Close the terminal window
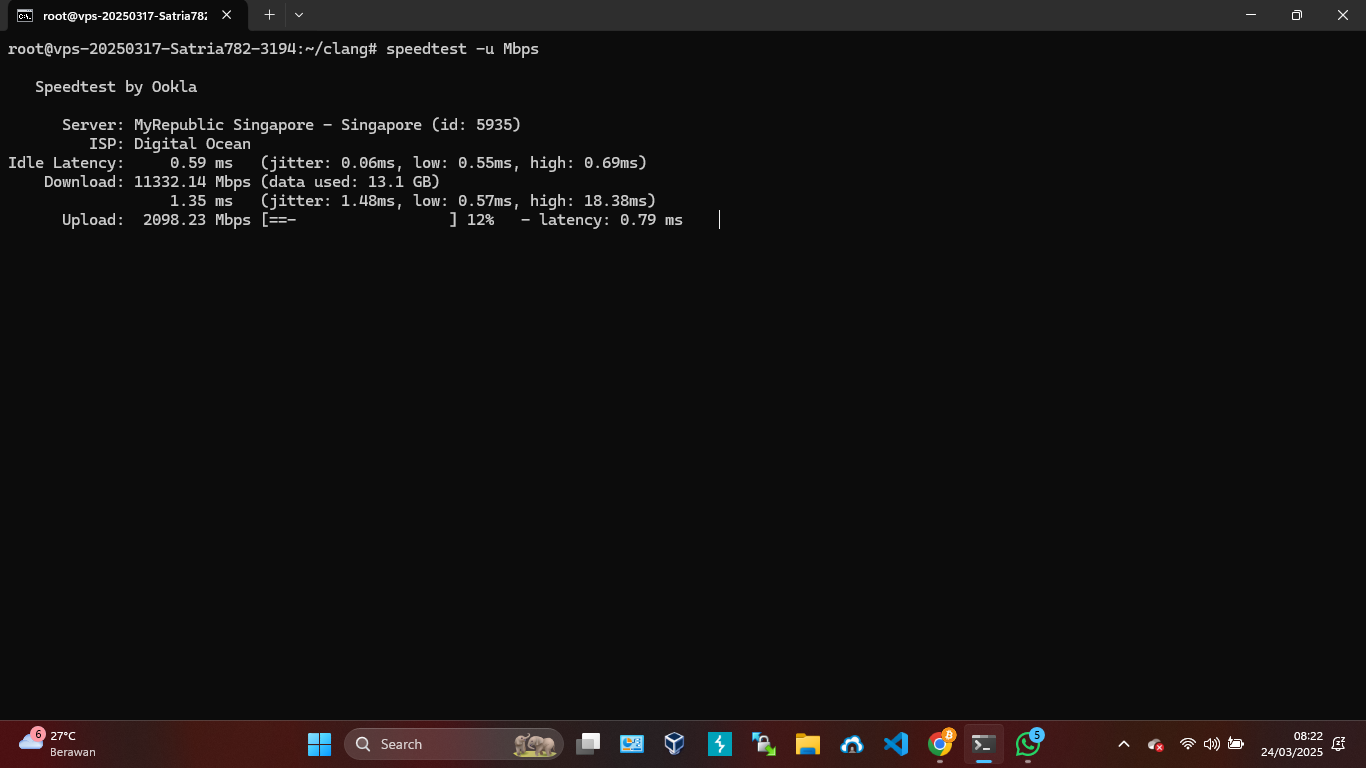Viewport: 1366px width, 768px height. click(x=1343, y=15)
